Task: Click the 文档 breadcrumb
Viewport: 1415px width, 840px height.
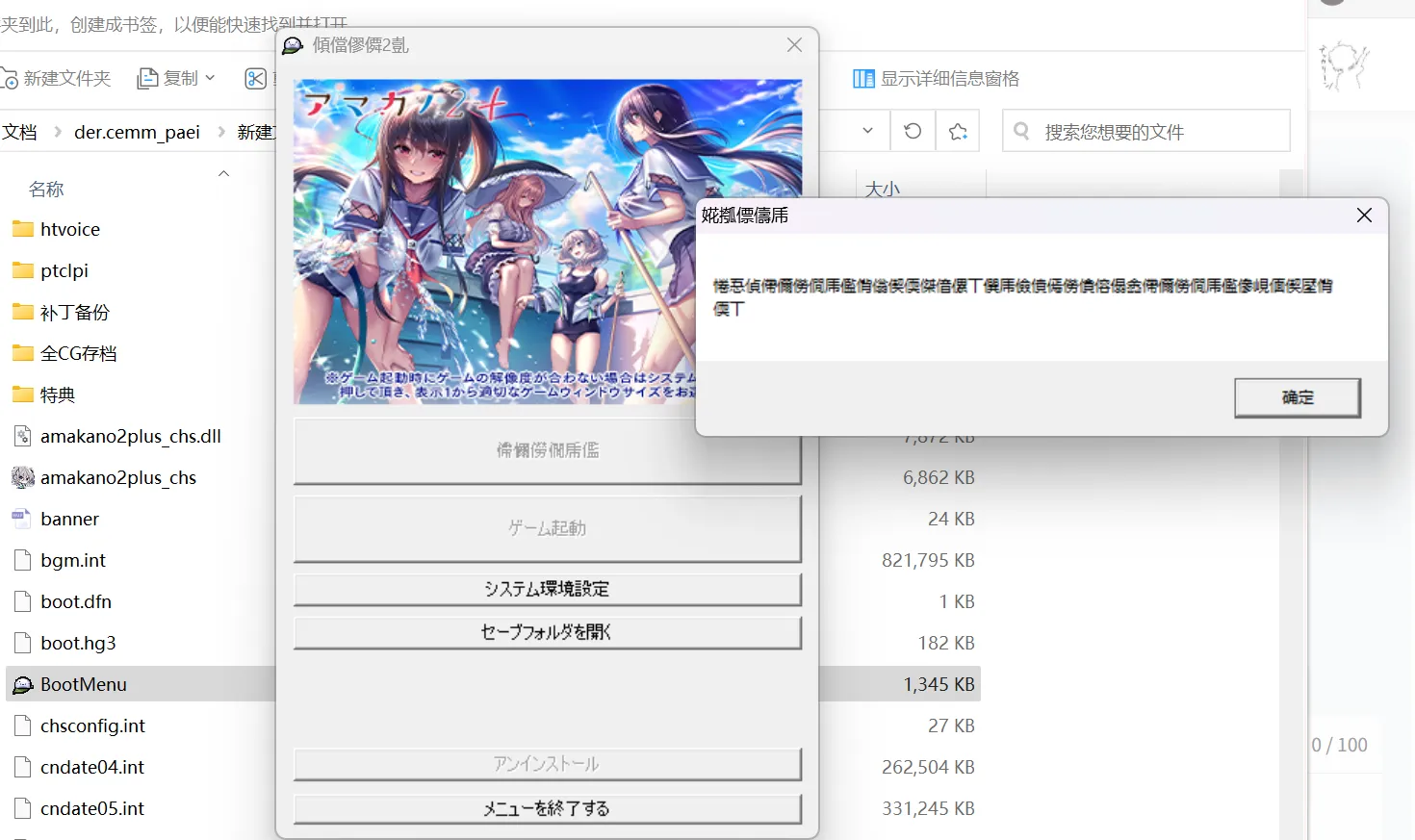Action: point(19,132)
